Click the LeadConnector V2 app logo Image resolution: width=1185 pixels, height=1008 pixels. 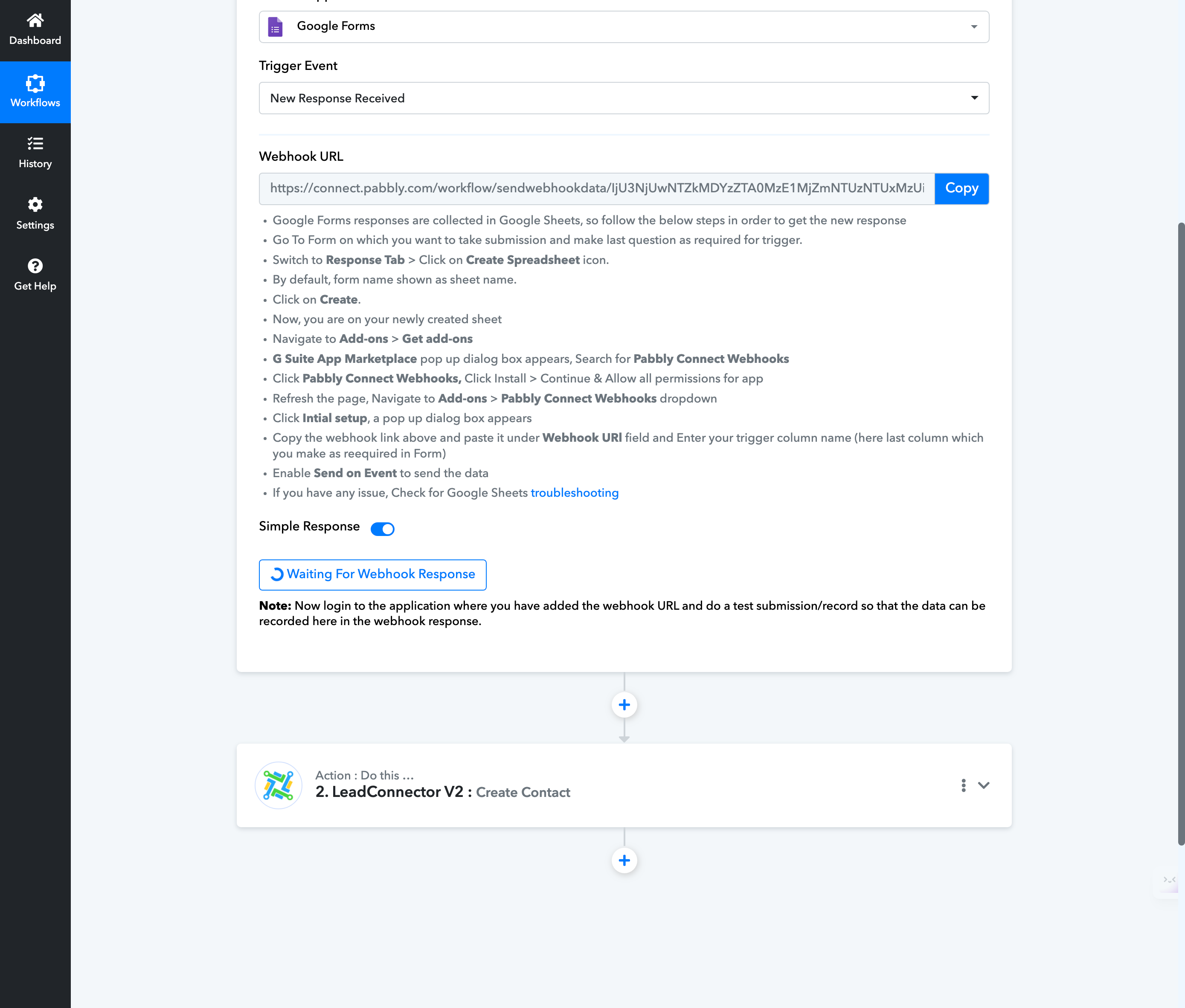point(279,785)
